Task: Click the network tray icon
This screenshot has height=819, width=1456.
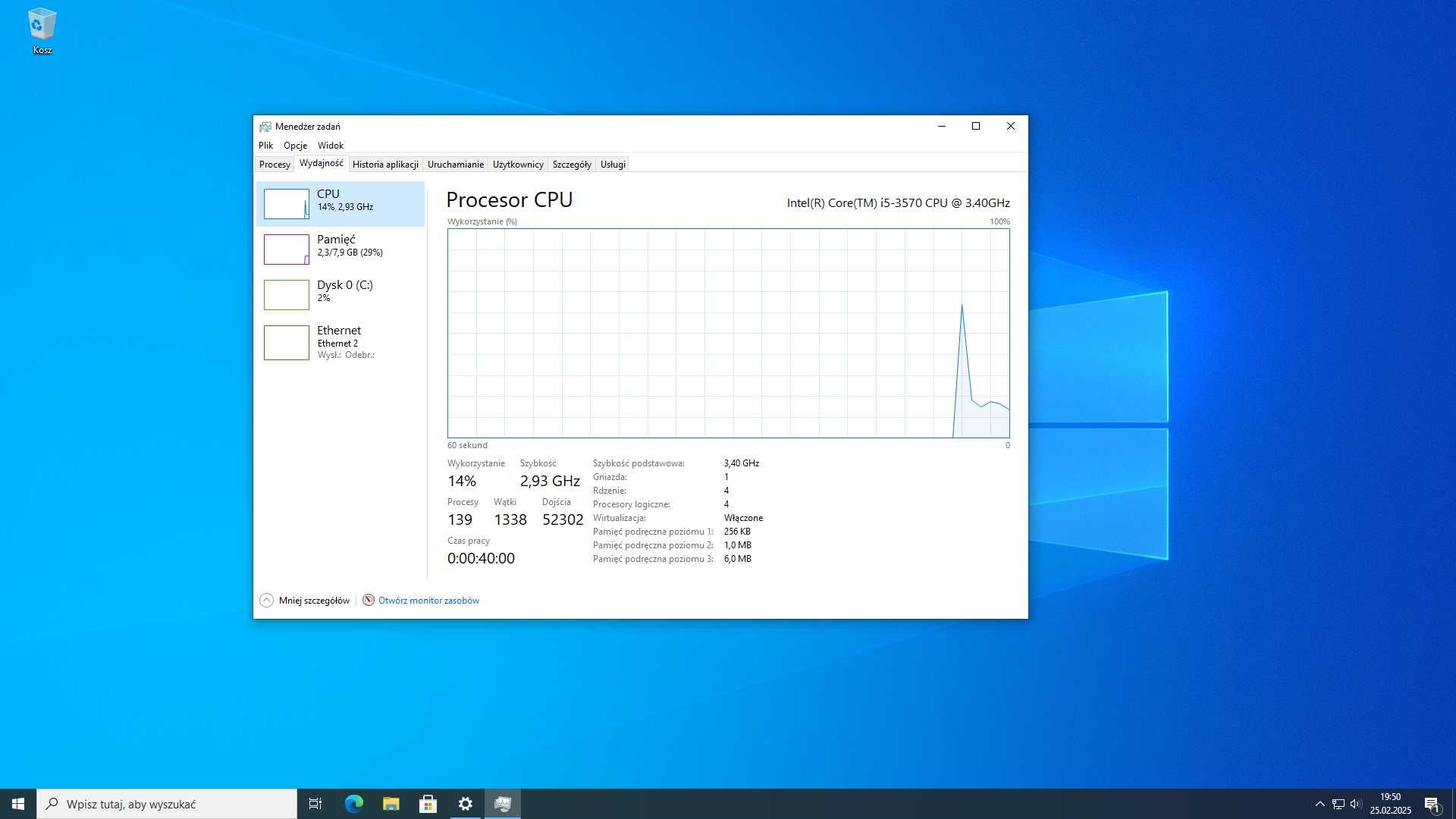Action: tap(1338, 804)
